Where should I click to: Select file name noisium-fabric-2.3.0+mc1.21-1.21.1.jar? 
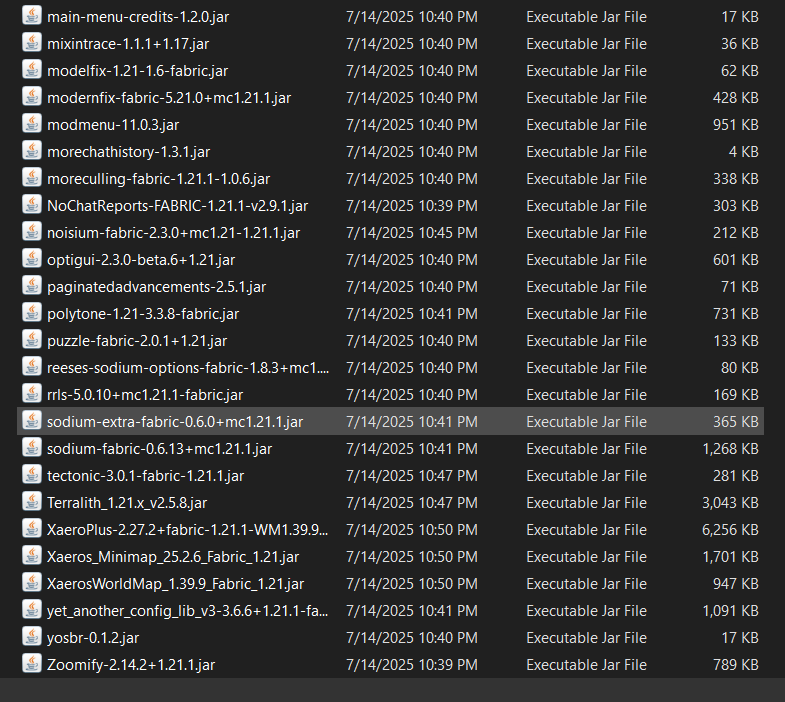pyautogui.click(x=173, y=233)
